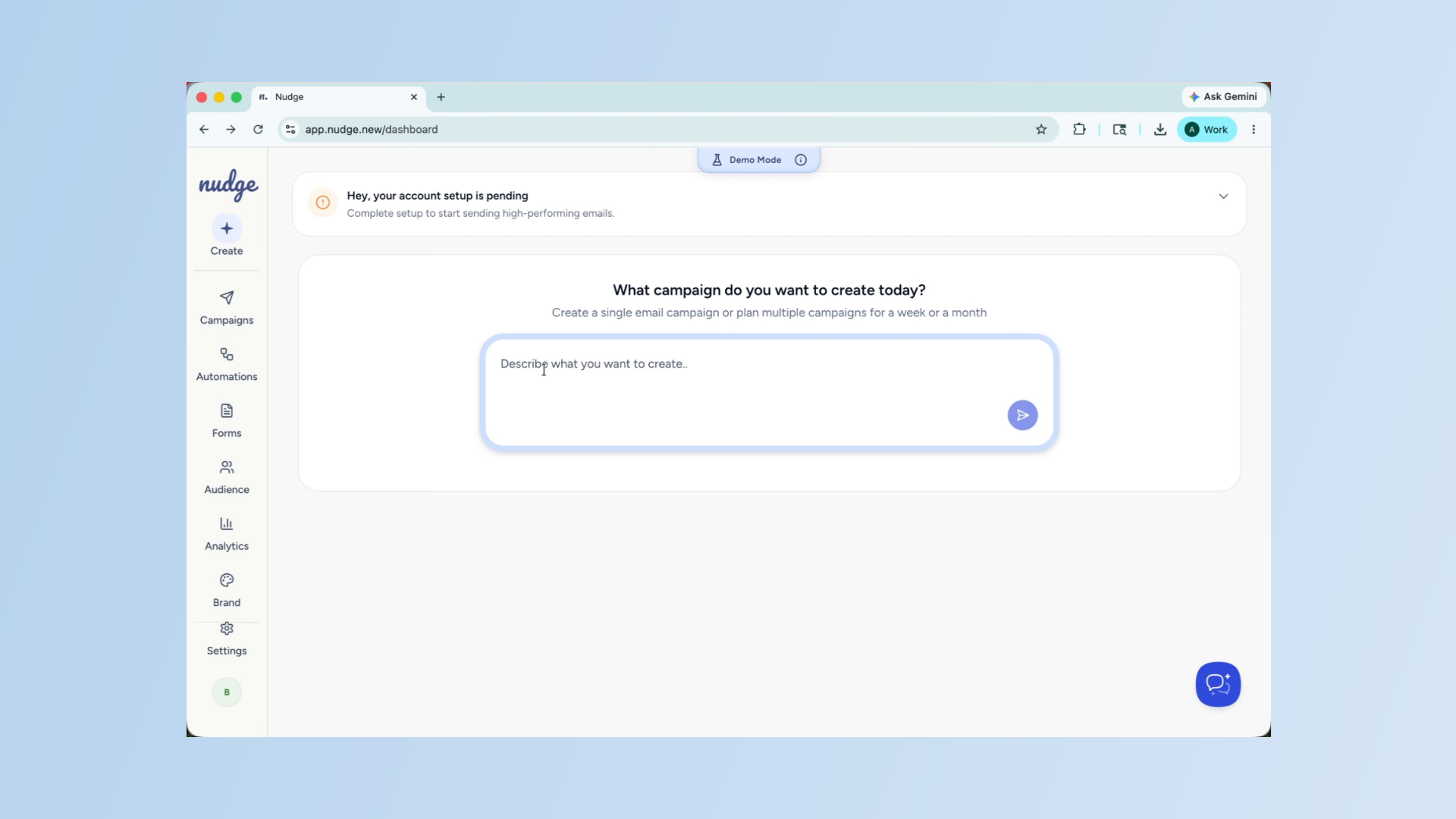Select the Nudge browser tab
The image size is (1456, 819).
pyautogui.click(x=338, y=97)
